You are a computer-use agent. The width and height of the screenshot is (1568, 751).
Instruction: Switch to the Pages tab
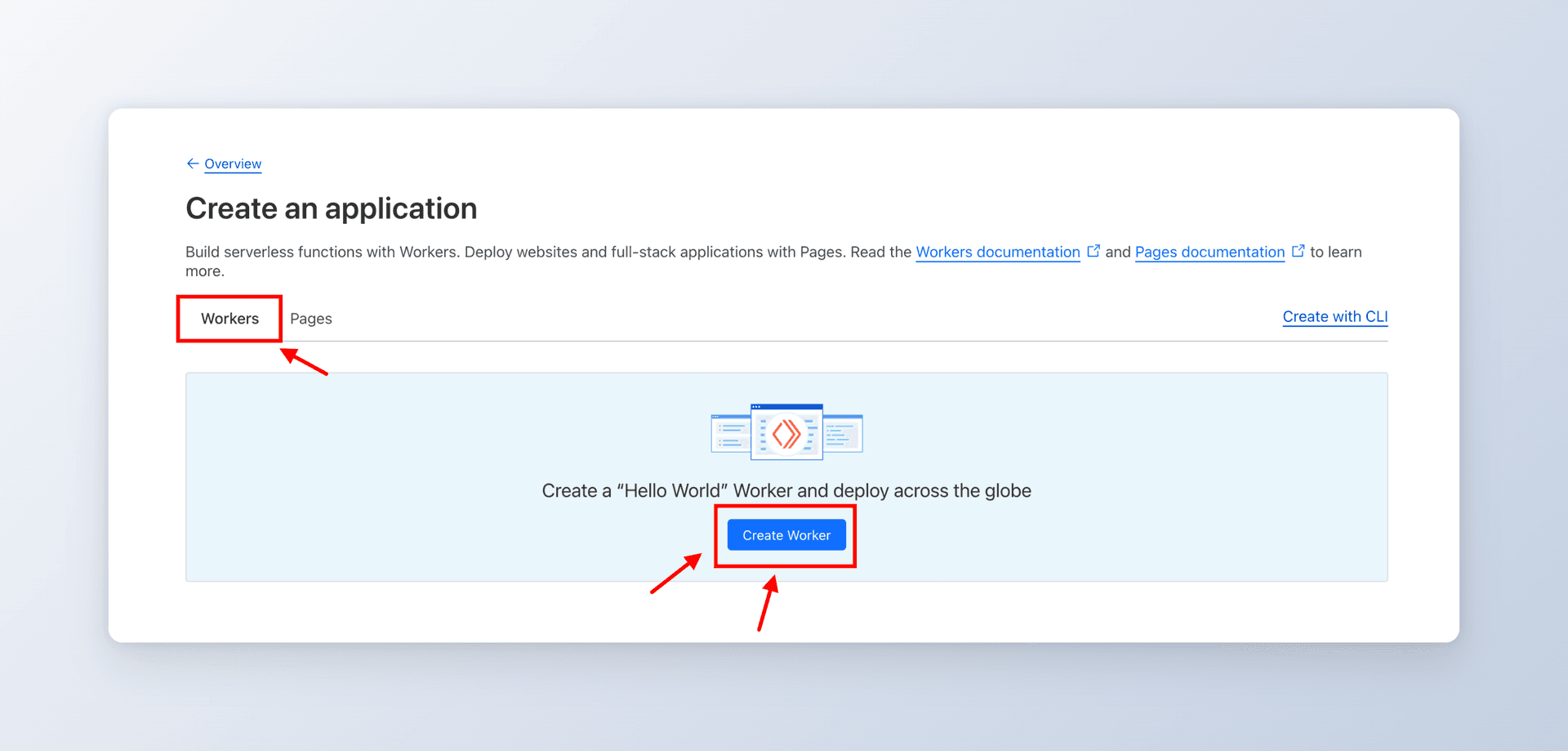coord(311,319)
